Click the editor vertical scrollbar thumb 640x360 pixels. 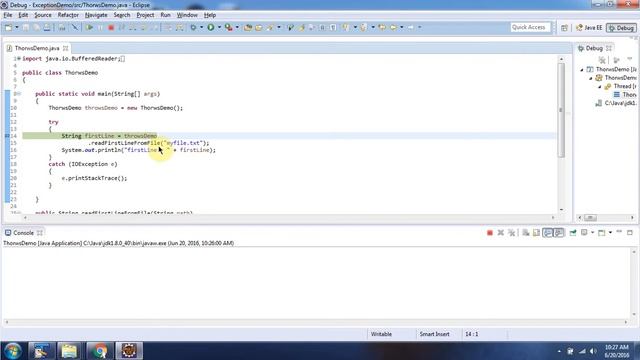(x=561, y=110)
